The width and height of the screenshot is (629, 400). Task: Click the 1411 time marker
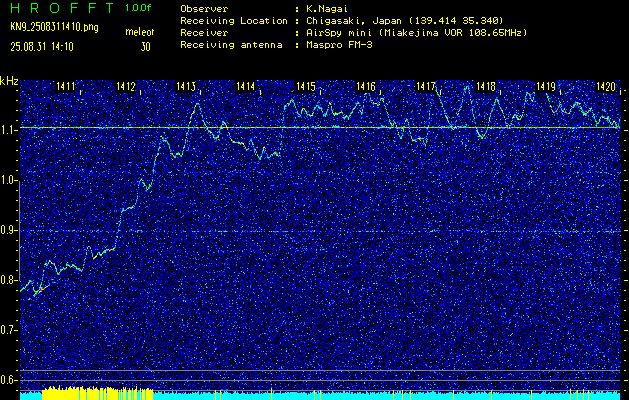coord(65,86)
